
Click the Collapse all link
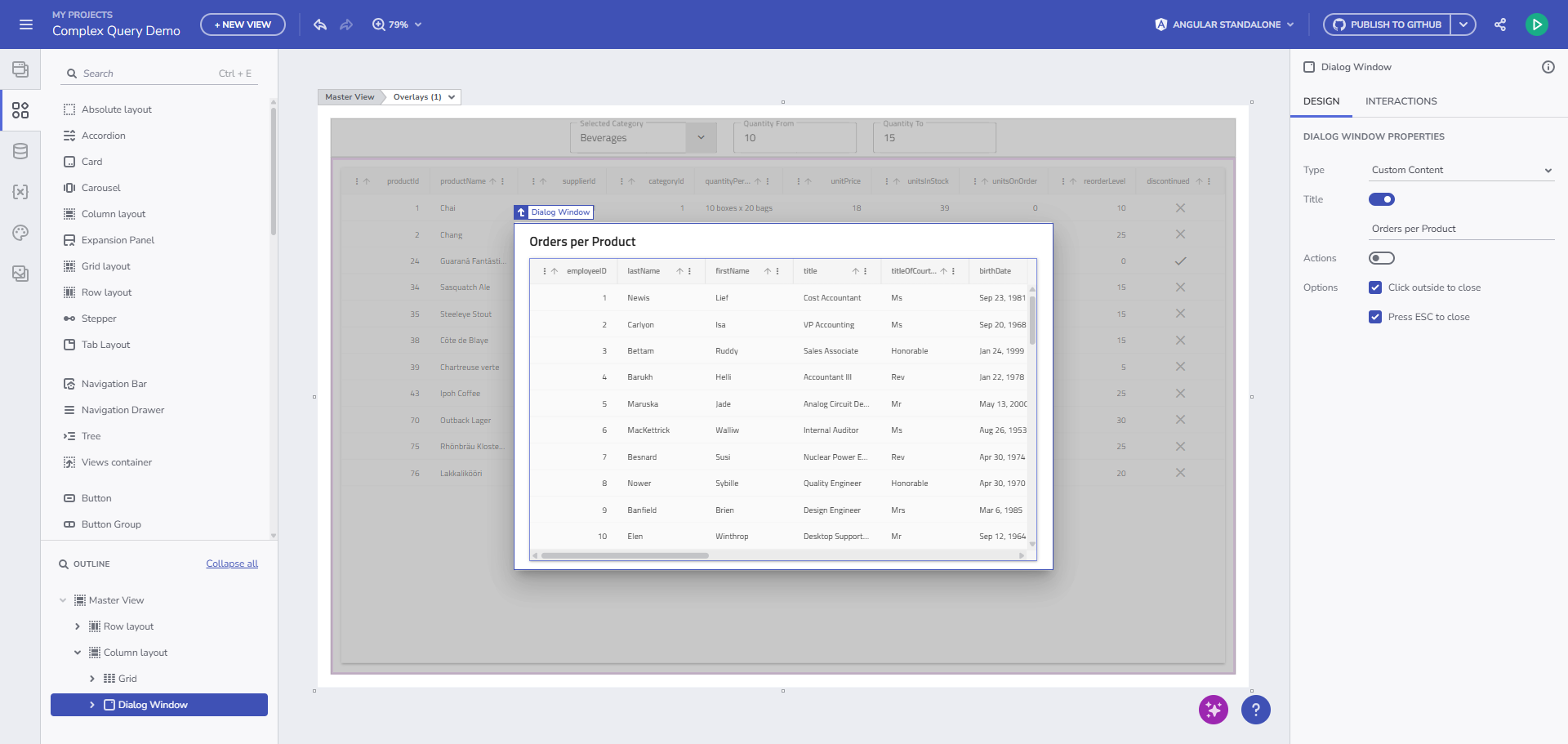click(x=232, y=564)
